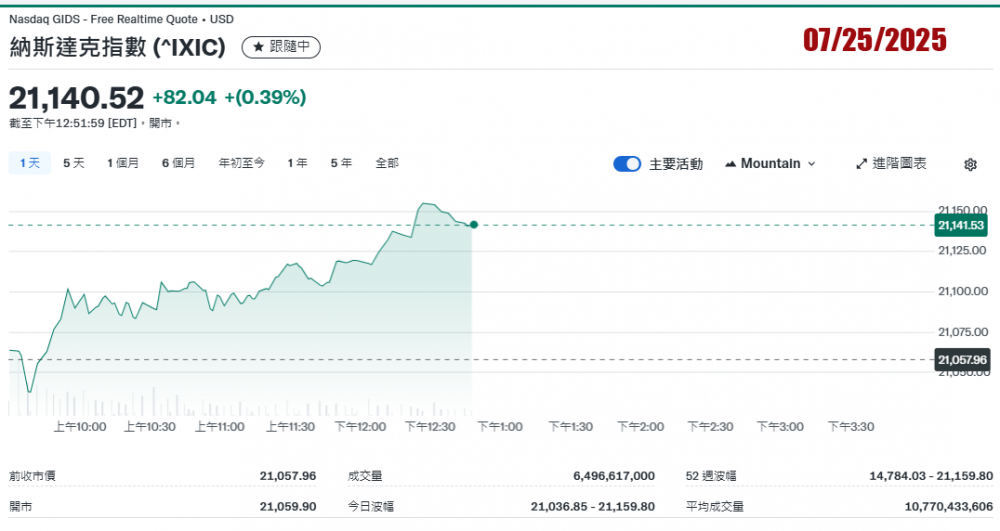Click the green current price marker dot on chart

pyautogui.click(x=473, y=225)
